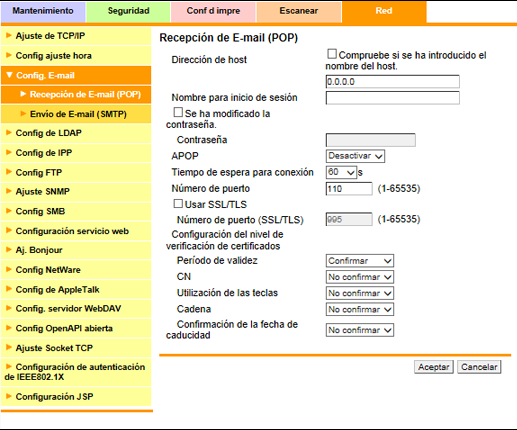Focus the Nombre para inicio de sesión field

(x=393, y=98)
